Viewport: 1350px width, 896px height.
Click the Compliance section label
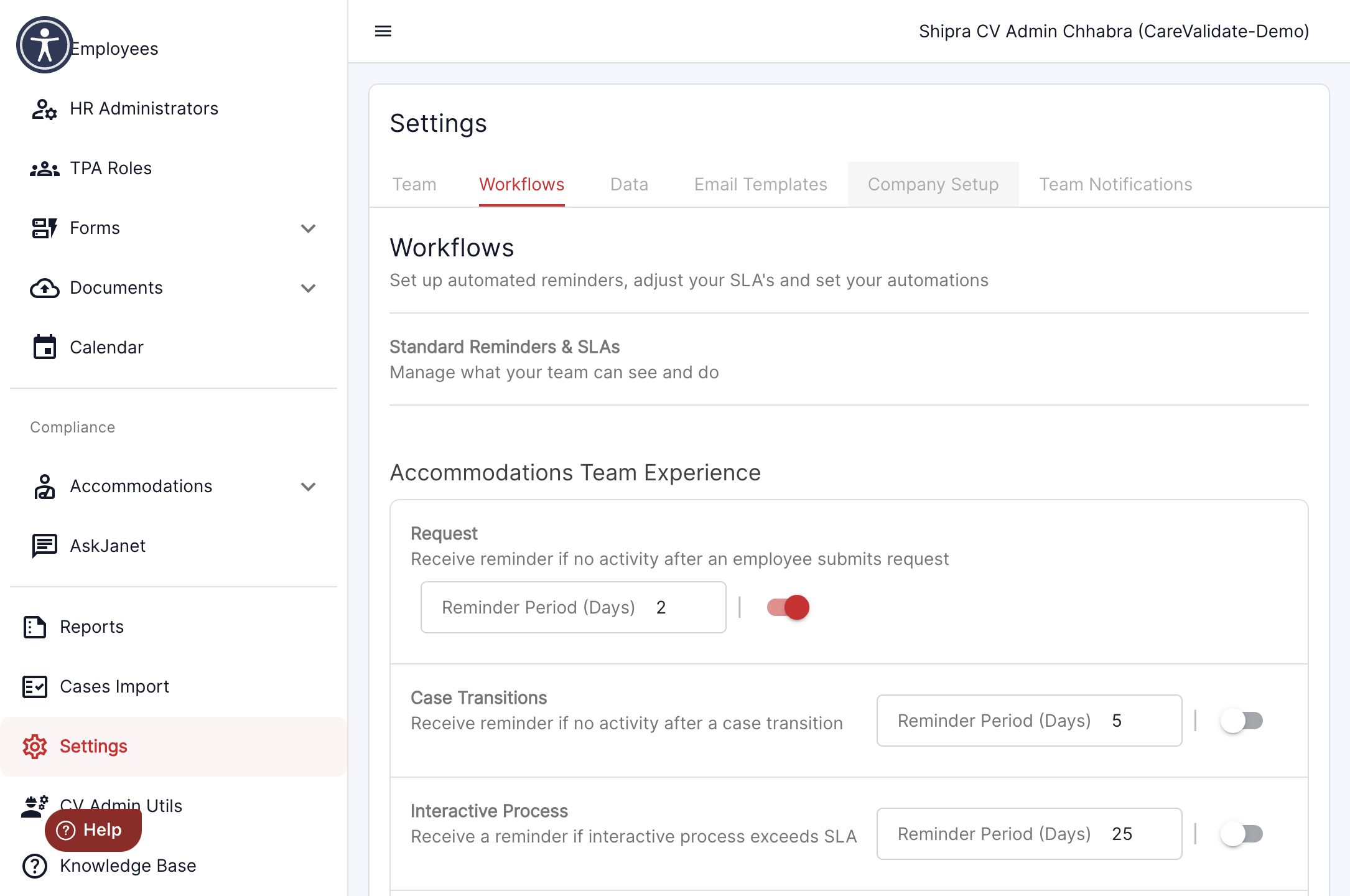coord(72,427)
